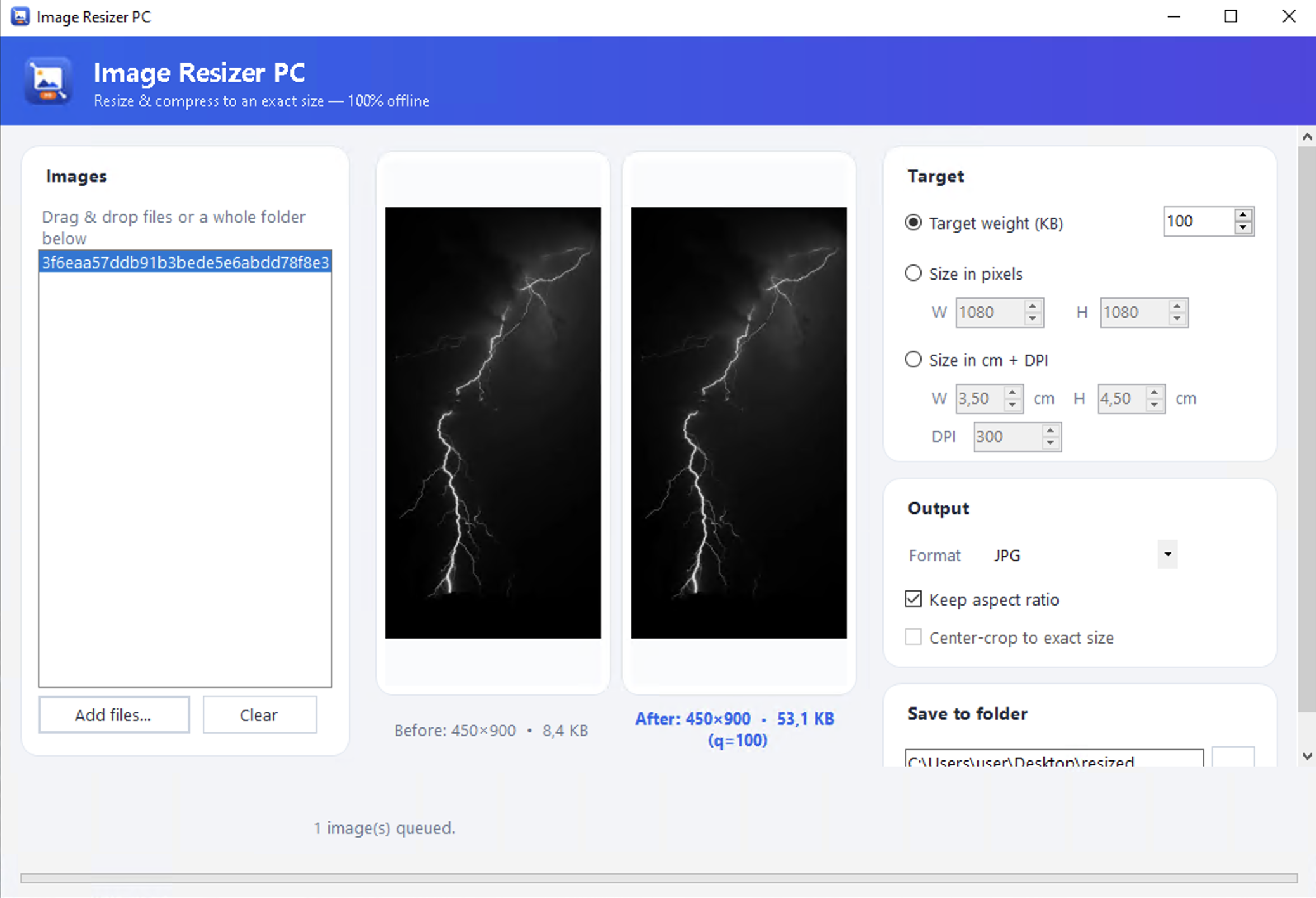1316x898 pixels.
Task: Click the 1 image(s) queued status text
Action: tap(385, 828)
